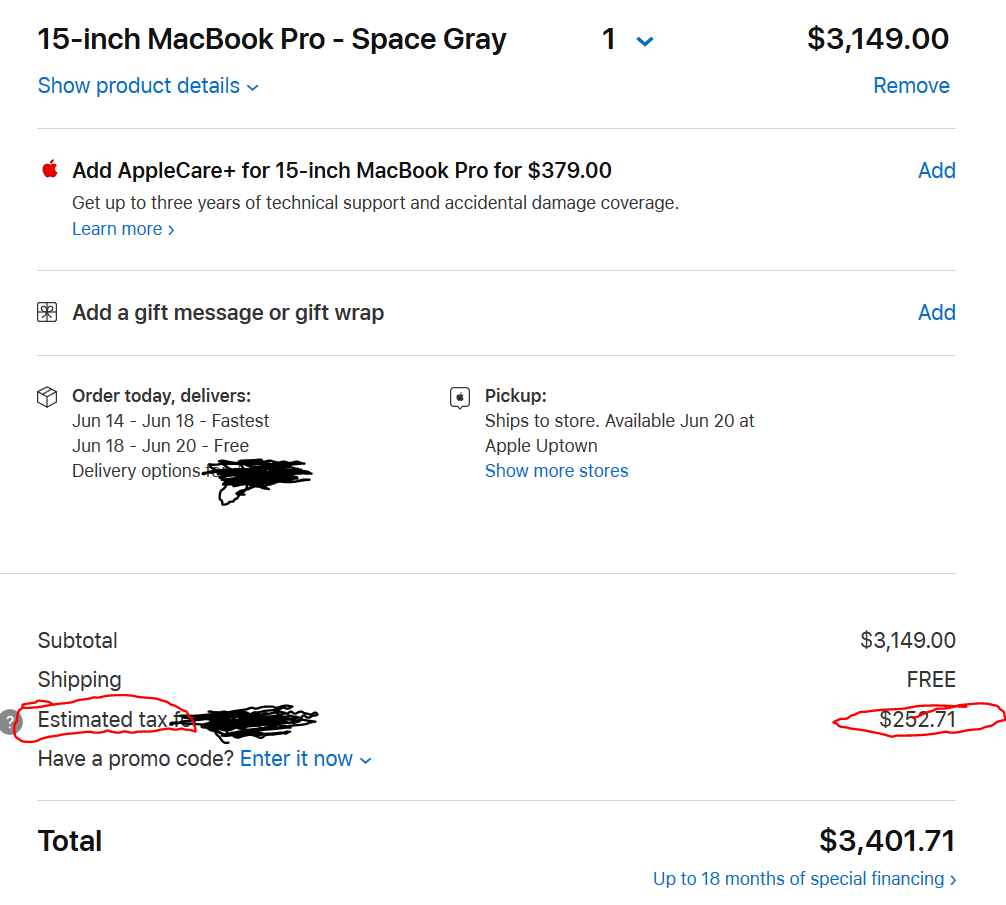Expand the promo code Enter it now field
The image size is (1006, 905).
pyautogui.click(x=305, y=759)
